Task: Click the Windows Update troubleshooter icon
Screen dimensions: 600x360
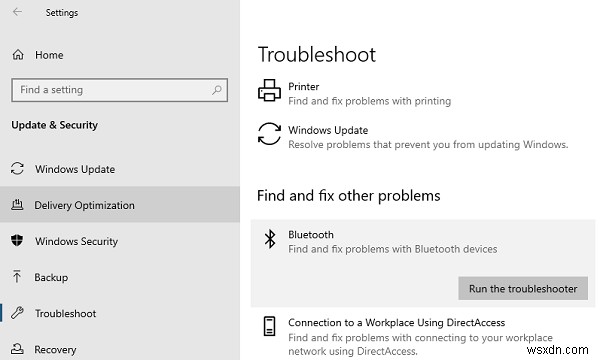Action: 269,134
